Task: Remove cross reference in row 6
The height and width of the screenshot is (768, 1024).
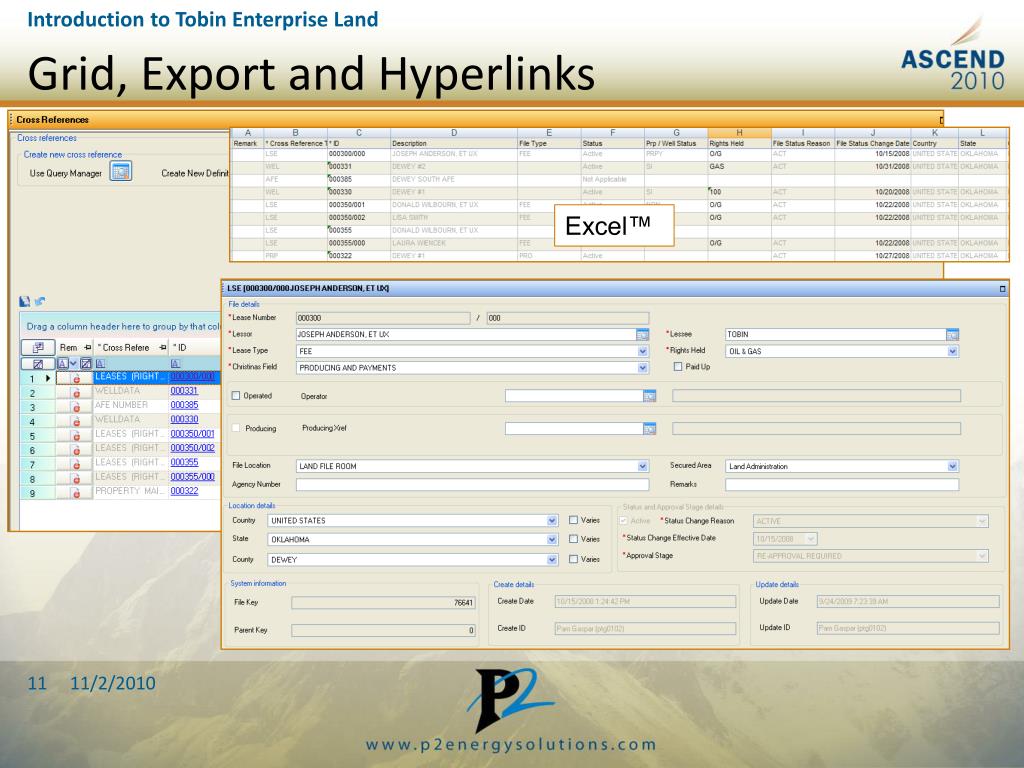Action: [76, 451]
